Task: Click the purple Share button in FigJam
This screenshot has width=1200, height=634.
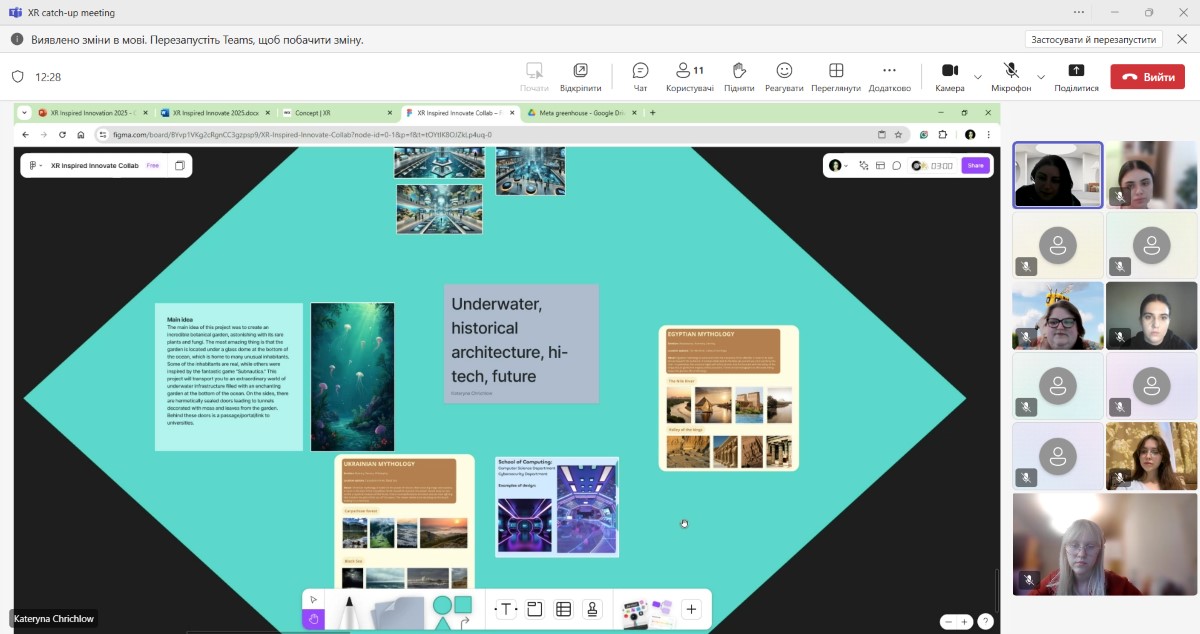Action: pyautogui.click(x=975, y=165)
